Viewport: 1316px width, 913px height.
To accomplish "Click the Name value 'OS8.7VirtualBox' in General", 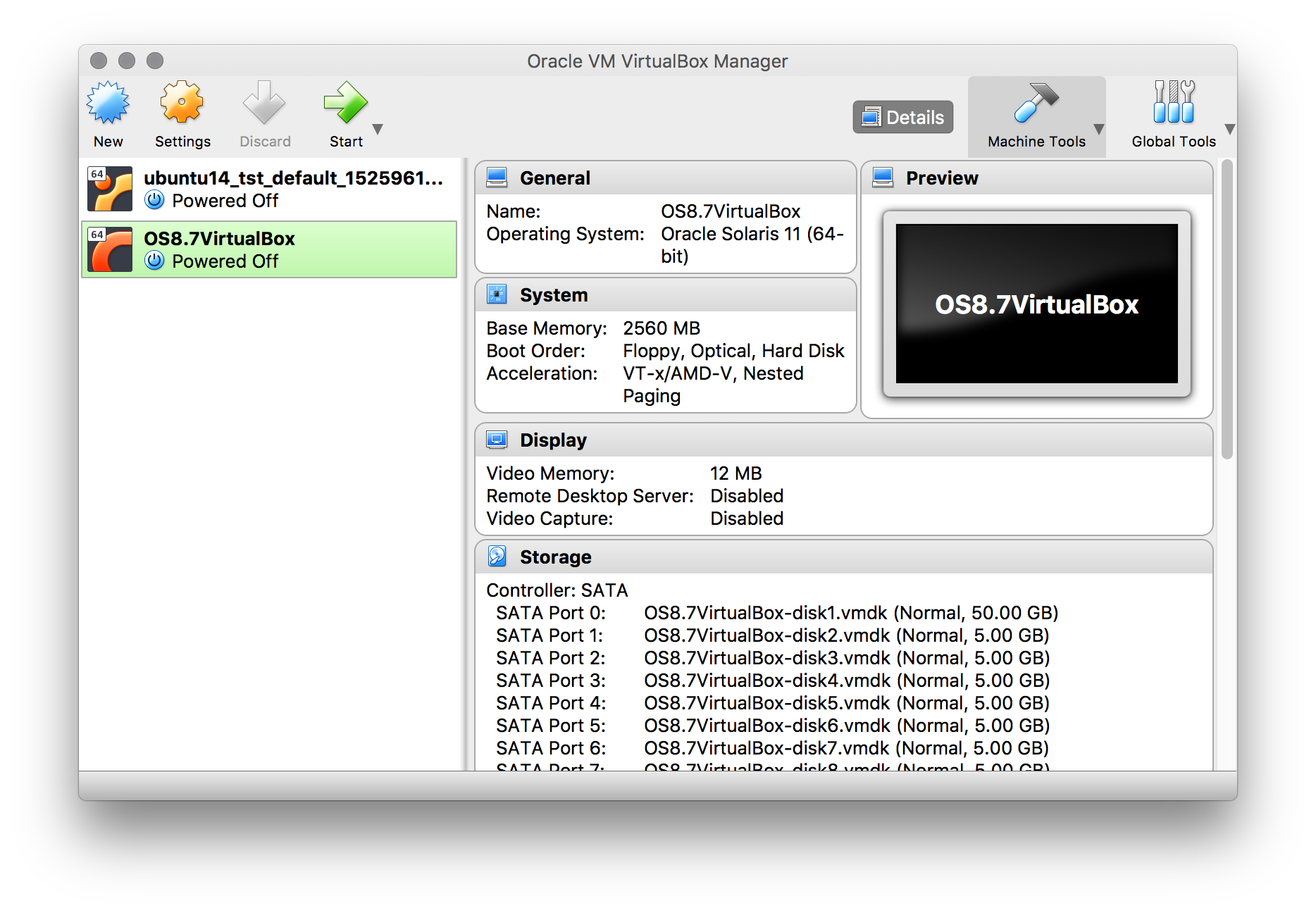I will (x=731, y=211).
